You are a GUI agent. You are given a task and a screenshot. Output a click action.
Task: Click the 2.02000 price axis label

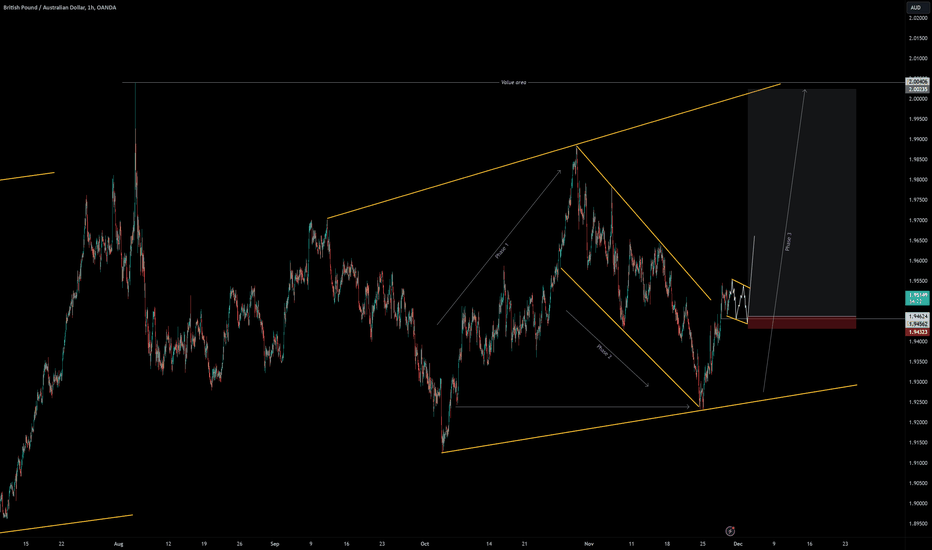click(x=918, y=18)
